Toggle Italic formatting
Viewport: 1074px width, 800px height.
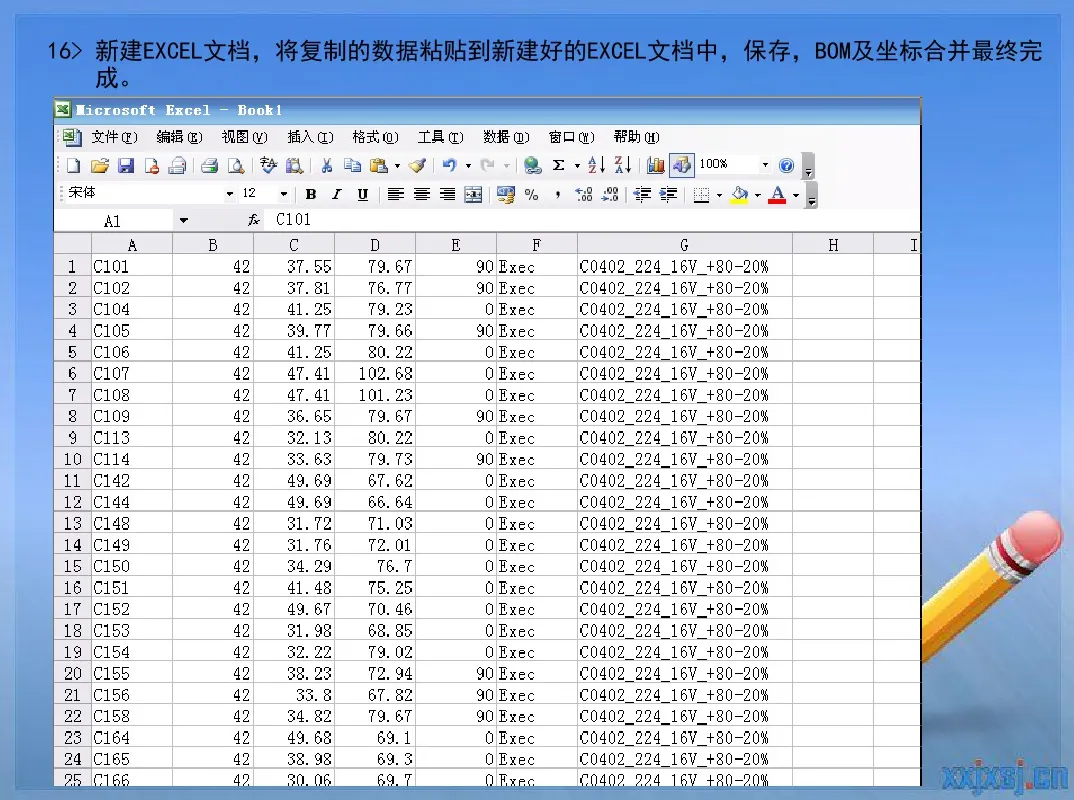tap(336, 195)
